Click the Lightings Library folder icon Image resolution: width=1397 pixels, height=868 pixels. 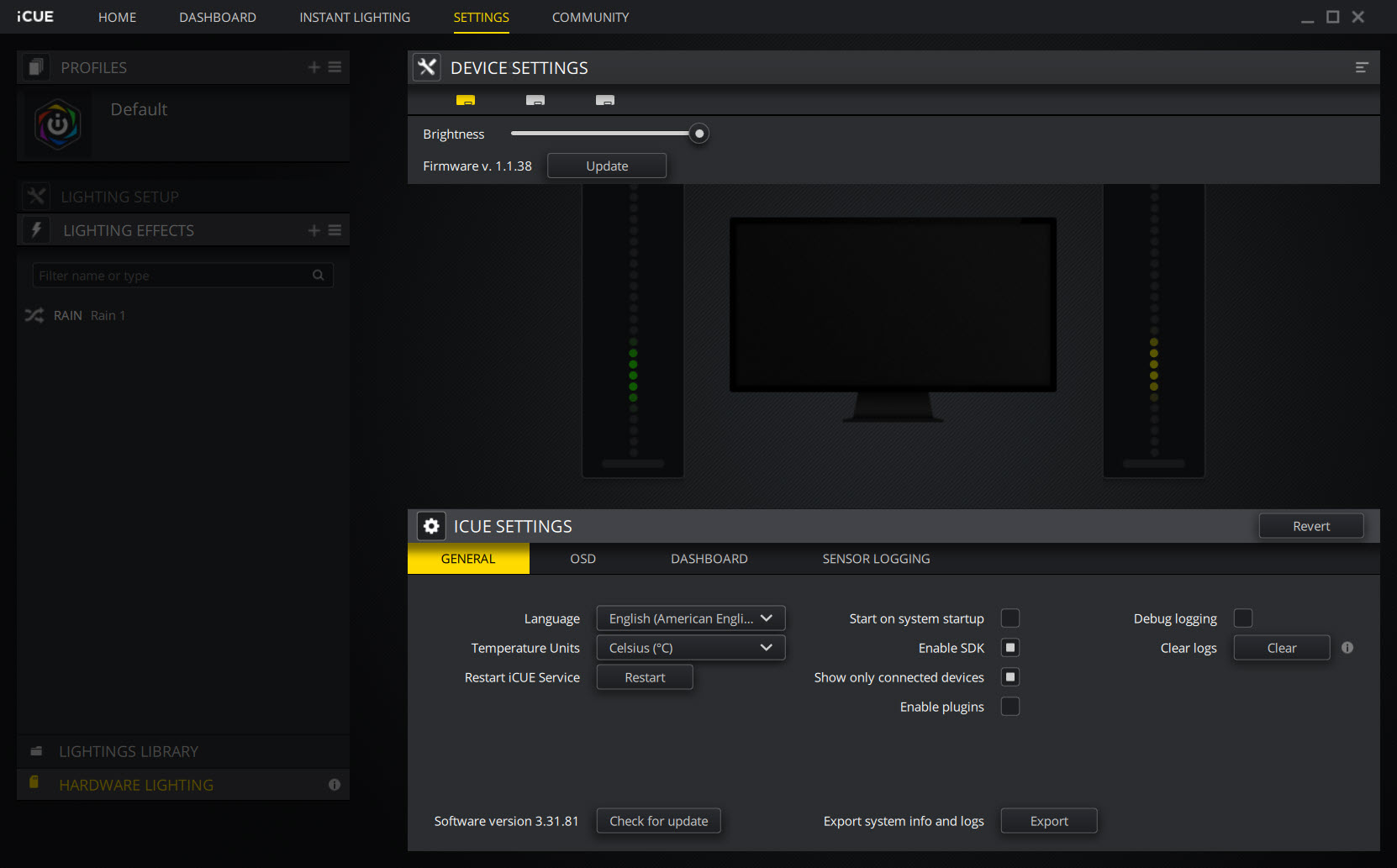[36, 751]
